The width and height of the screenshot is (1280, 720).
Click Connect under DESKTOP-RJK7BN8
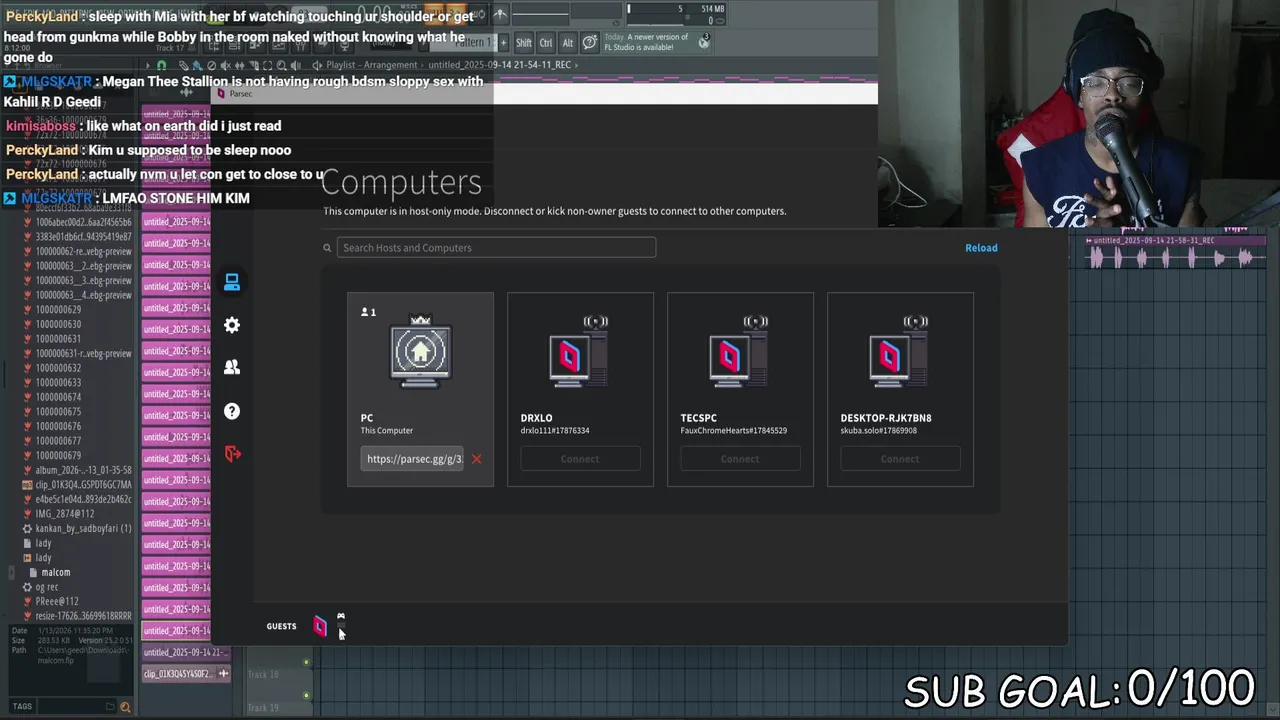(900, 459)
